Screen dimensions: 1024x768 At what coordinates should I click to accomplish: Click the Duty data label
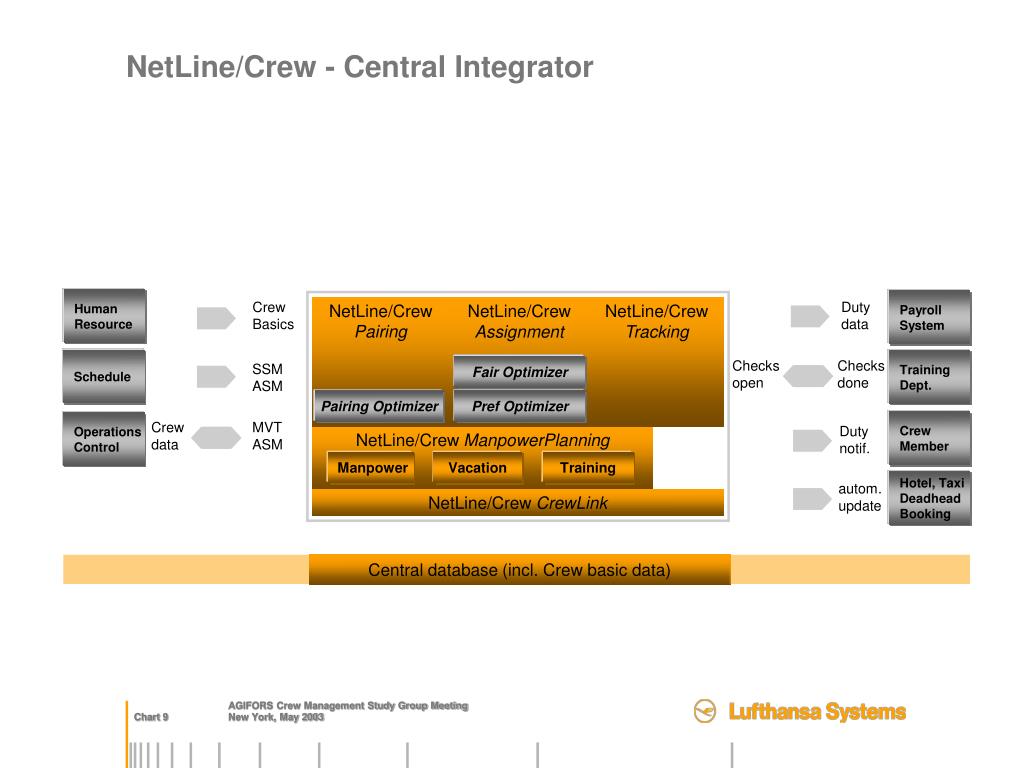click(x=855, y=315)
